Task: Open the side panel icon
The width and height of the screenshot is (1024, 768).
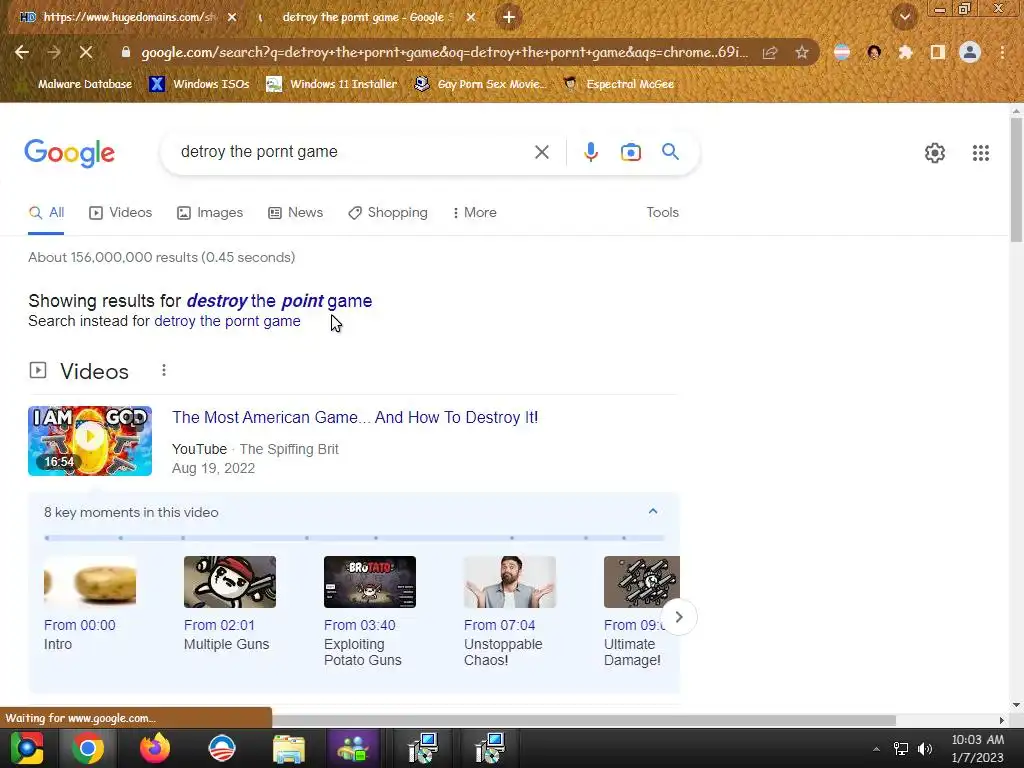Action: pos(938,52)
